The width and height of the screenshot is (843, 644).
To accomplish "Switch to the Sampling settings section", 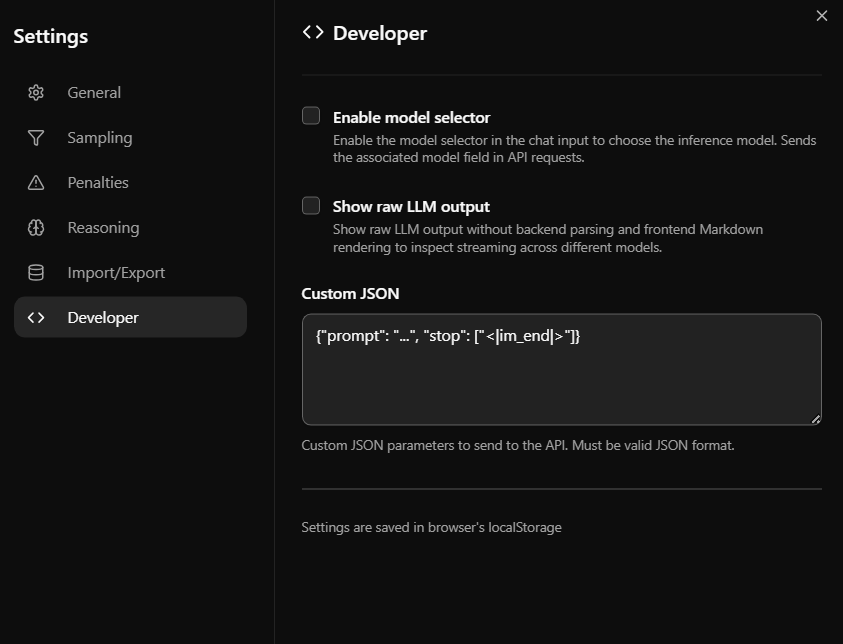I will point(100,138).
